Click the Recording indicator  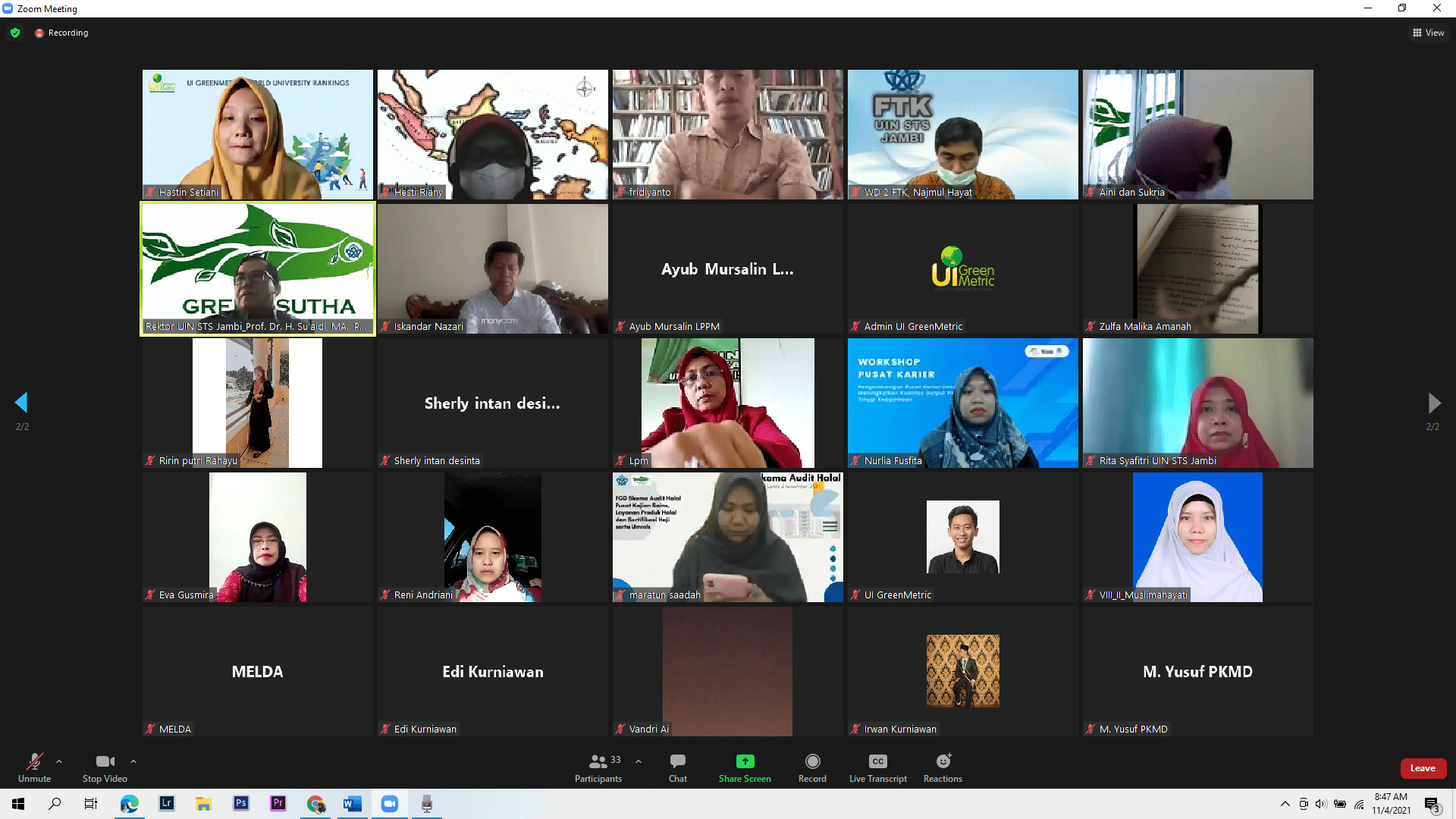click(x=61, y=33)
